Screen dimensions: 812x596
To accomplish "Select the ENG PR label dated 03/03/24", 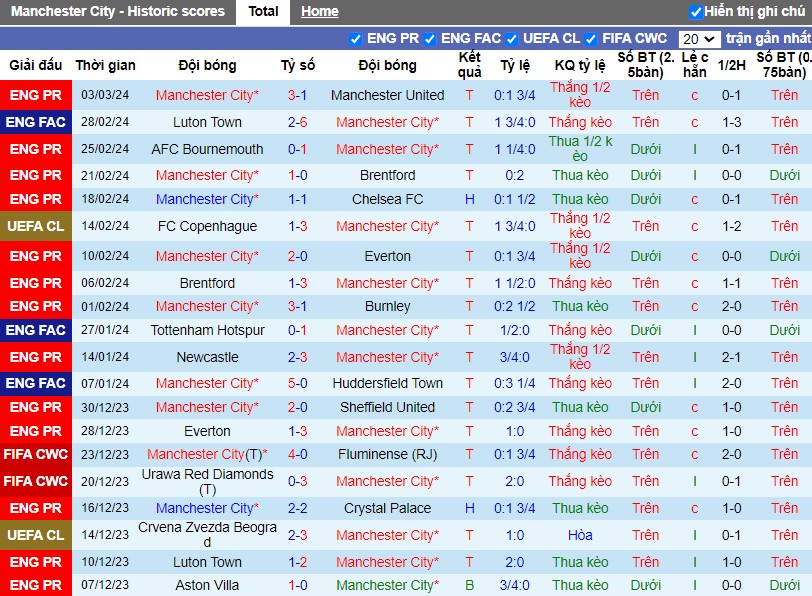I will [x=36, y=95].
